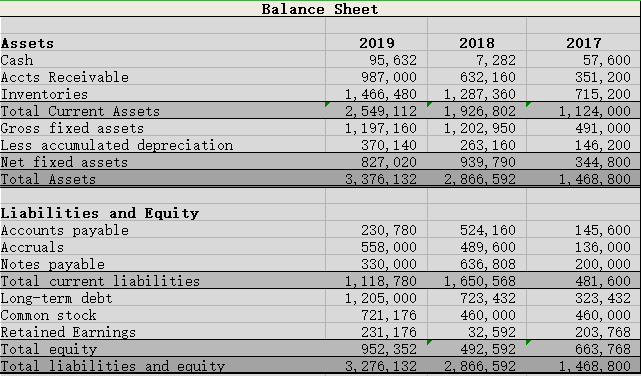The width and height of the screenshot is (641, 376).
Task: Select Total Current Assets value 2,549,112
Action: point(381,111)
